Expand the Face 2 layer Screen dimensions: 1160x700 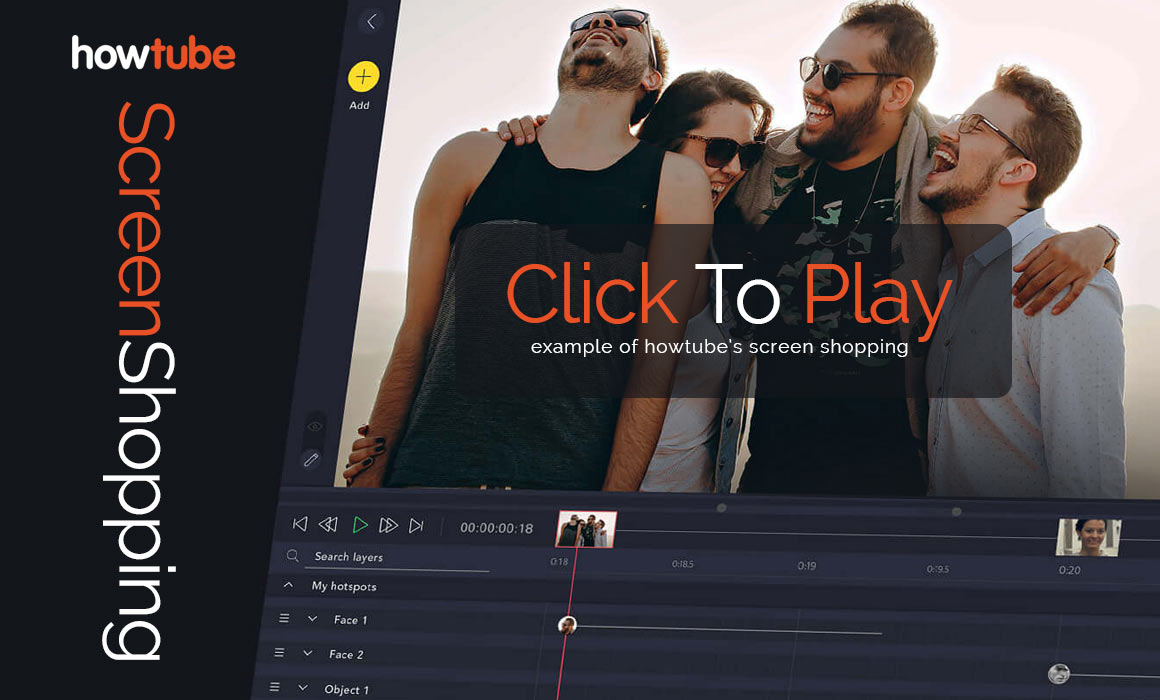click(x=307, y=654)
